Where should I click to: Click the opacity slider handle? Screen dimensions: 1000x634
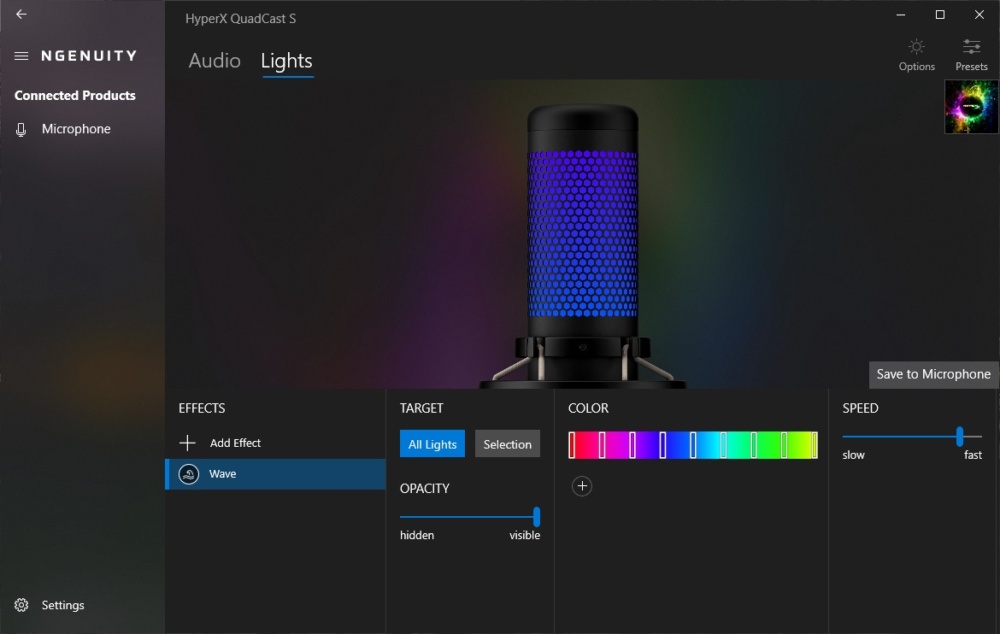(536, 517)
